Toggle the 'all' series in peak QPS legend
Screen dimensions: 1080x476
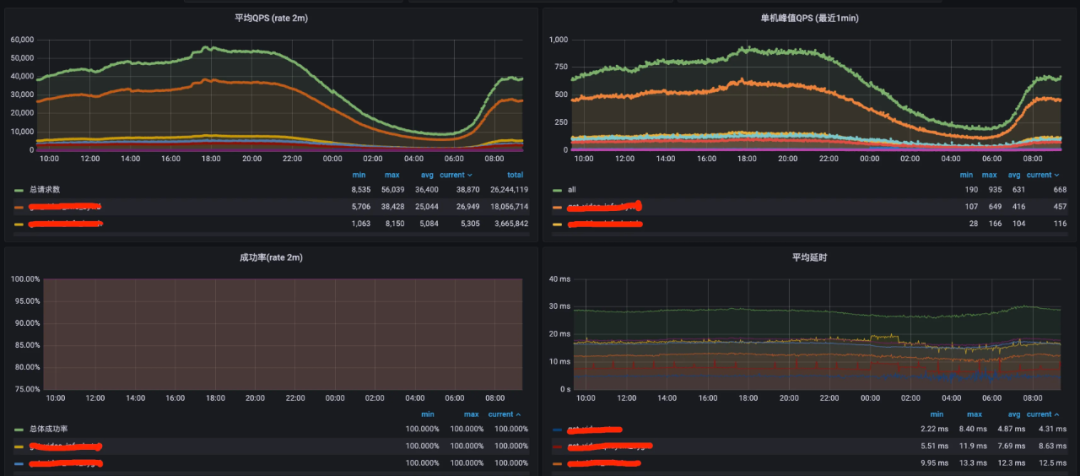click(x=572, y=189)
